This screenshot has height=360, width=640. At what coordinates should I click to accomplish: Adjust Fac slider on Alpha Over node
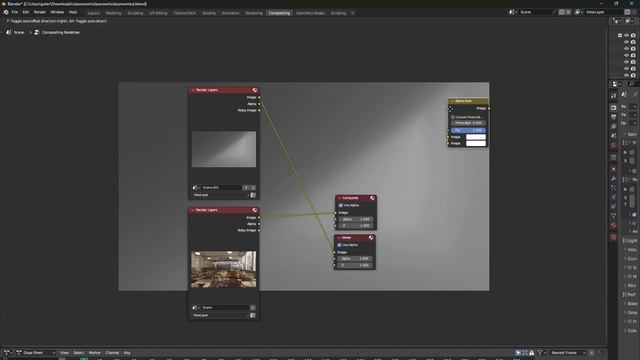pyautogui.click(x=468, y=130)
